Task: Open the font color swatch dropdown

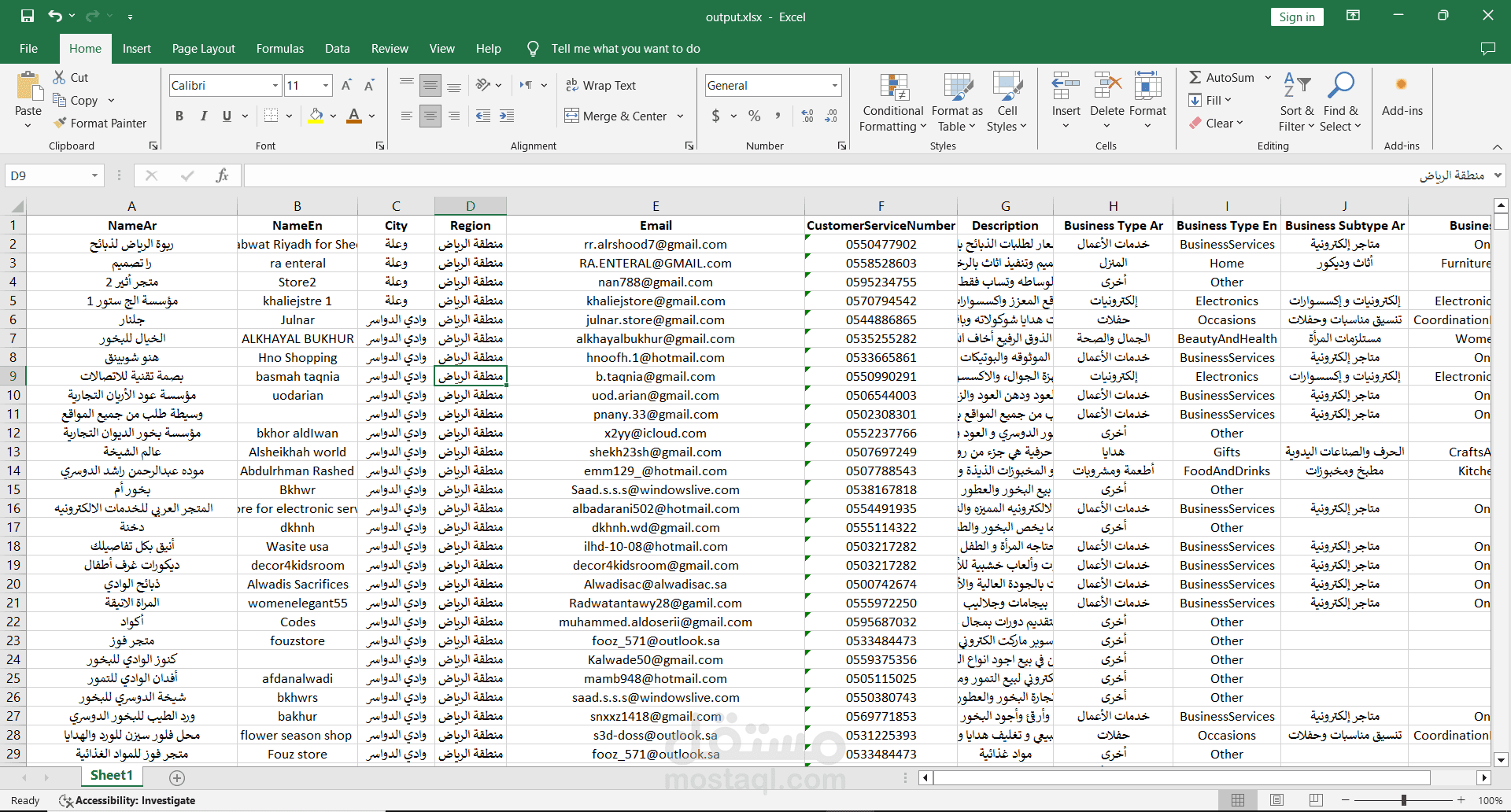Action: click(x=372, y=116)
